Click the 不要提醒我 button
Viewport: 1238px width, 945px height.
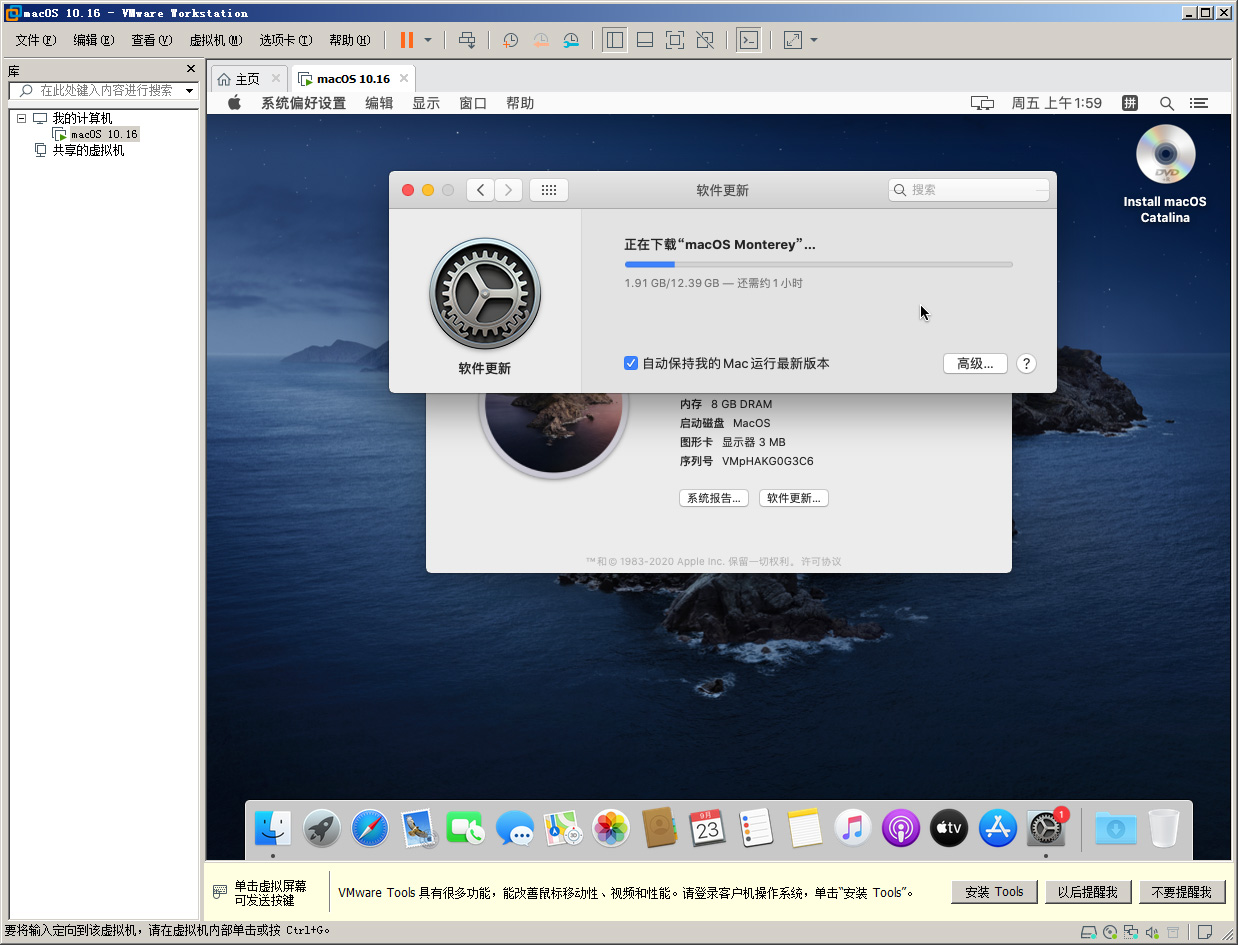1181,892
